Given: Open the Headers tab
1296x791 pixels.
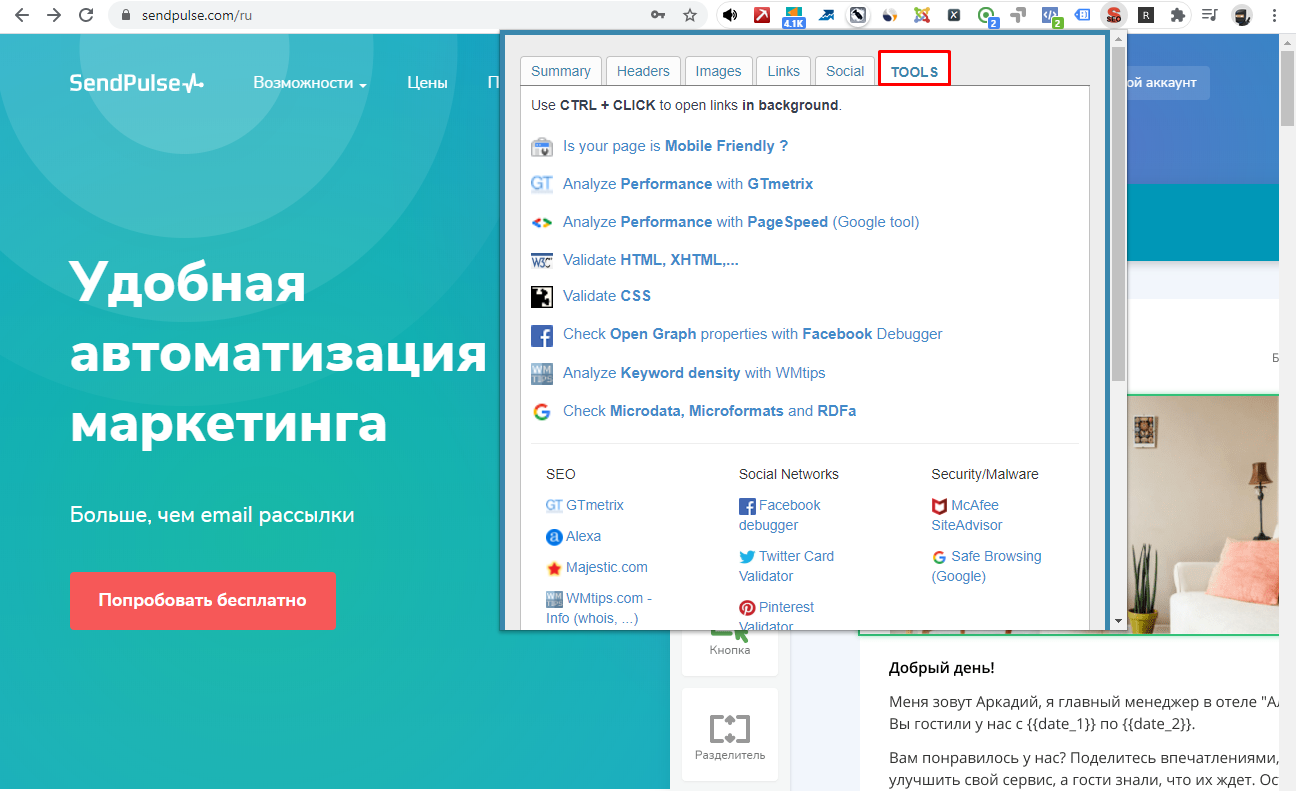Looking at the screenshot, I should 643,71.
